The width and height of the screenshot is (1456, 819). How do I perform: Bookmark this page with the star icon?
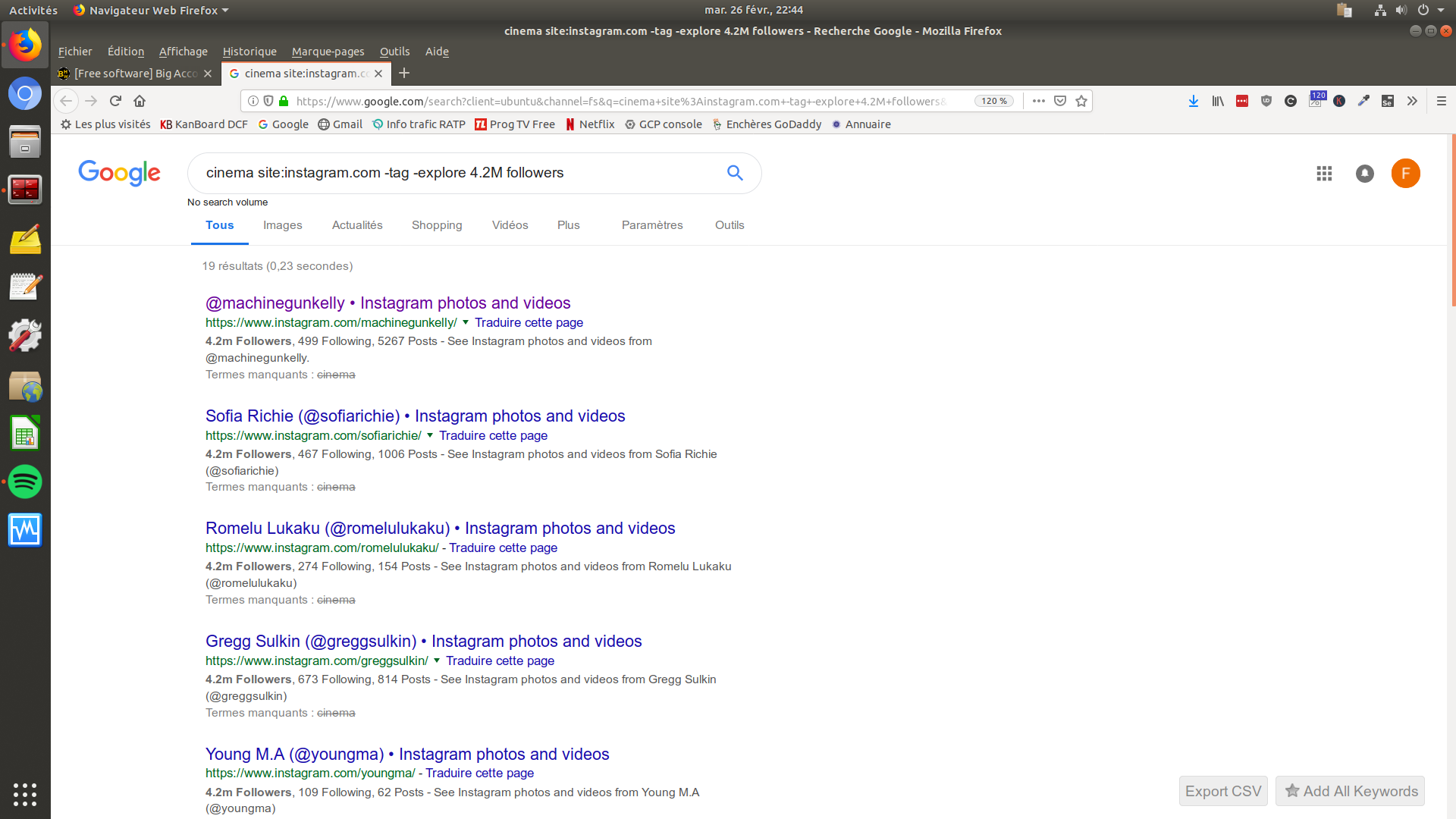pyautogui.click(x=1081, y=101)
